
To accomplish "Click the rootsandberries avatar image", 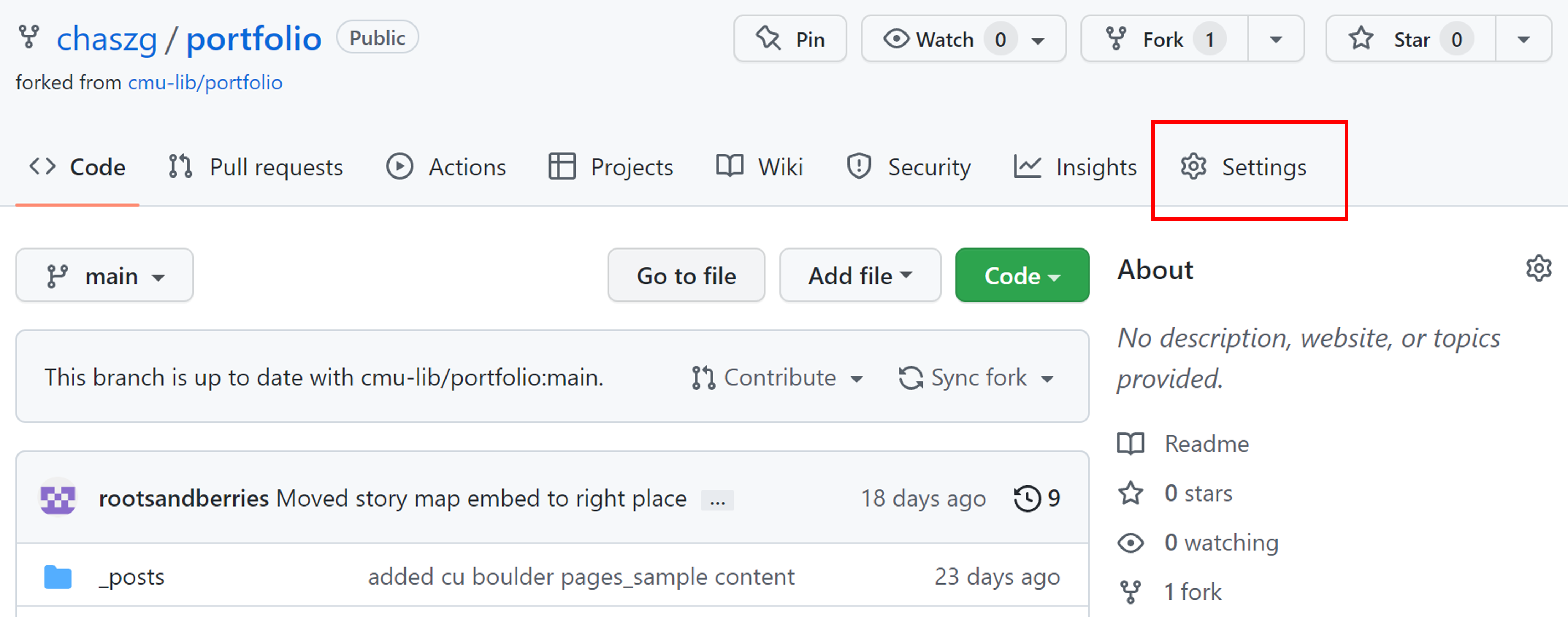I will pyautogui.click(x=58, y=497).
